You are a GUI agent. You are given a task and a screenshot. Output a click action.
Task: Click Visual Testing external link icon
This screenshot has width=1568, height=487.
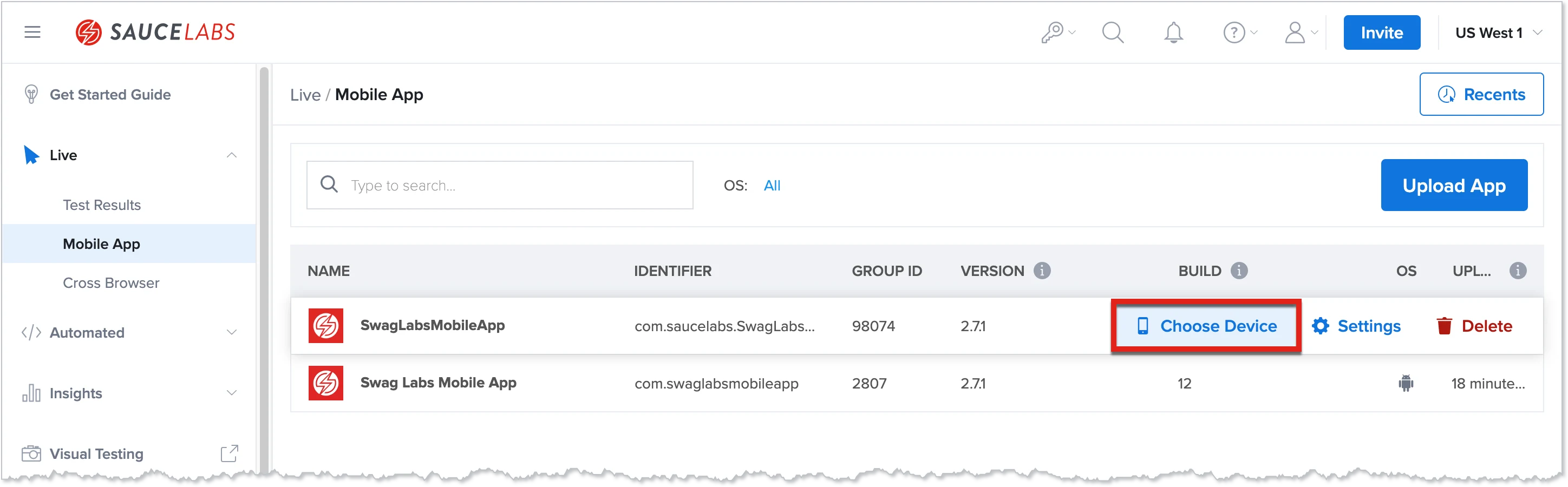coord(230,453)
